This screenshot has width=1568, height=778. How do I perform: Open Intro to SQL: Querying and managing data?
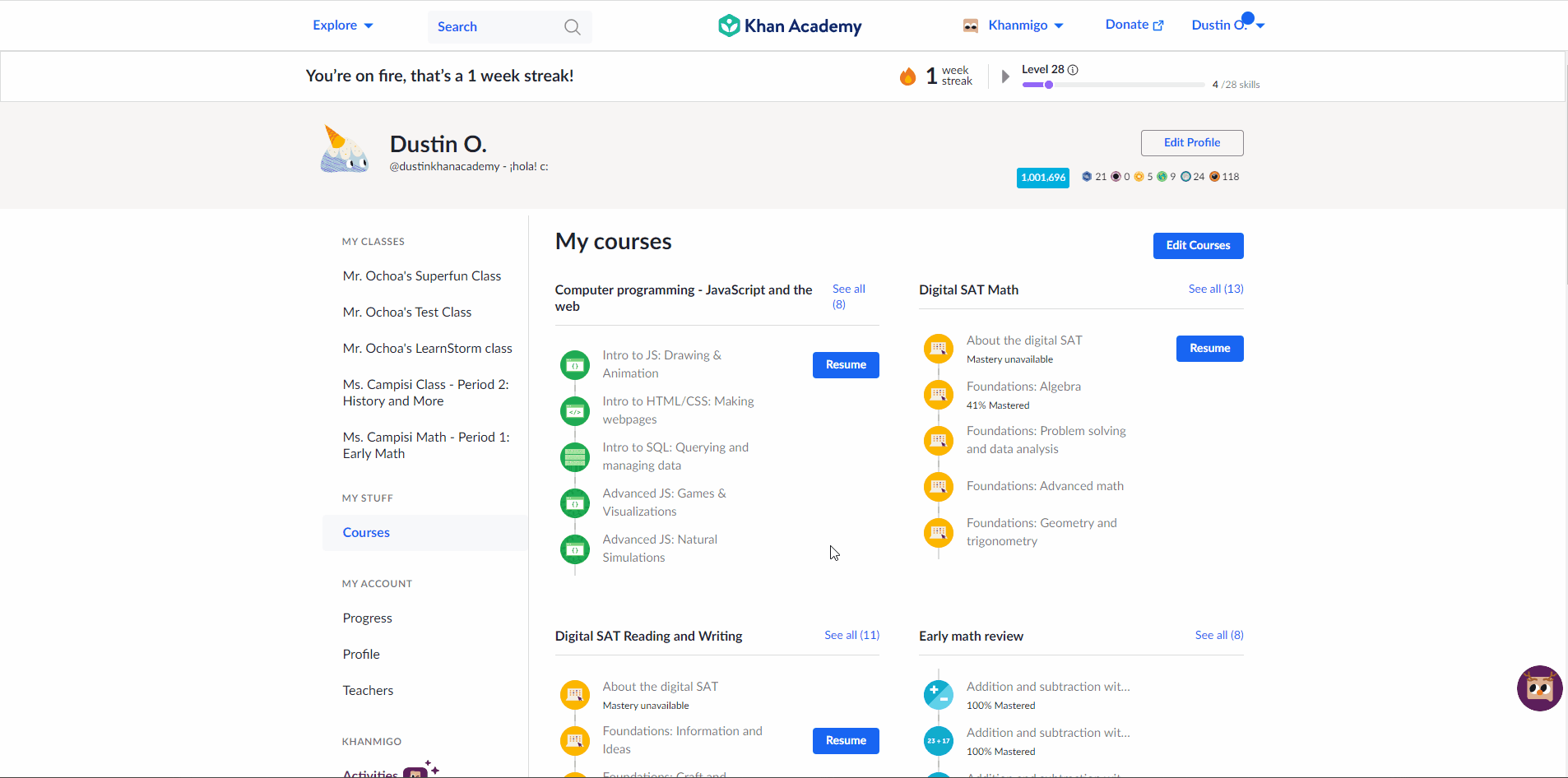675,456
